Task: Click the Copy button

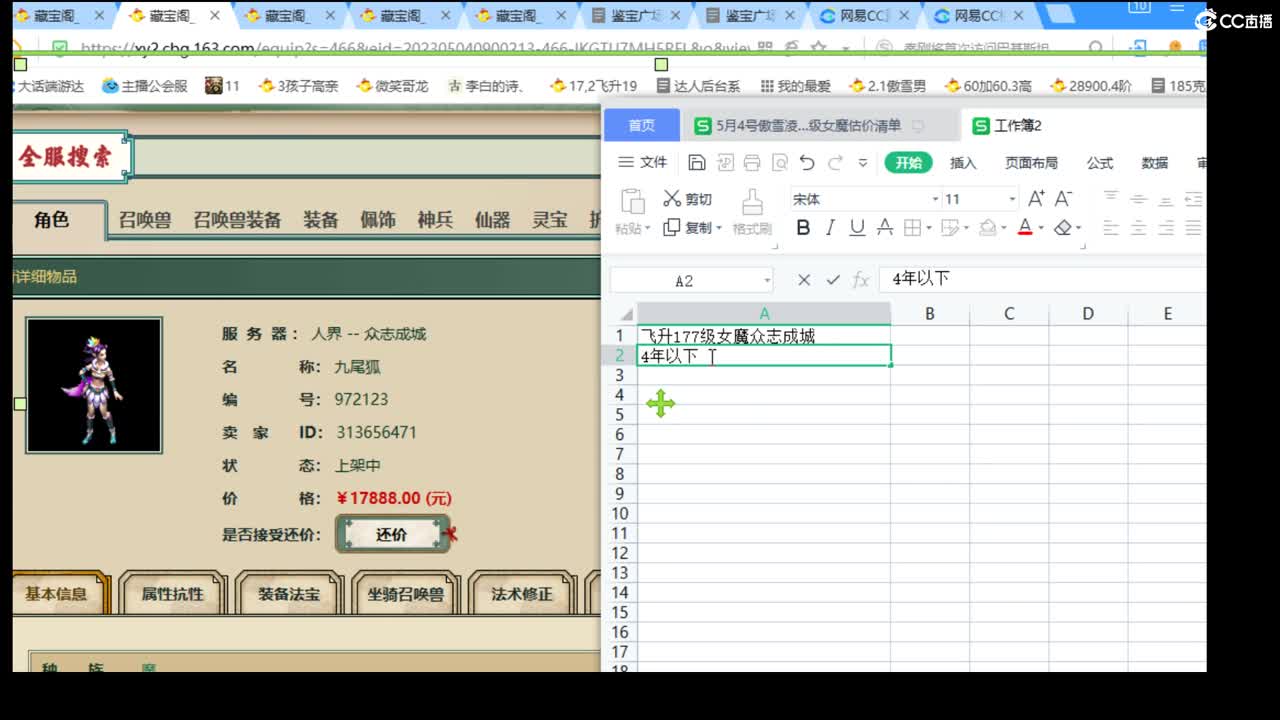Action: (688, 228)
